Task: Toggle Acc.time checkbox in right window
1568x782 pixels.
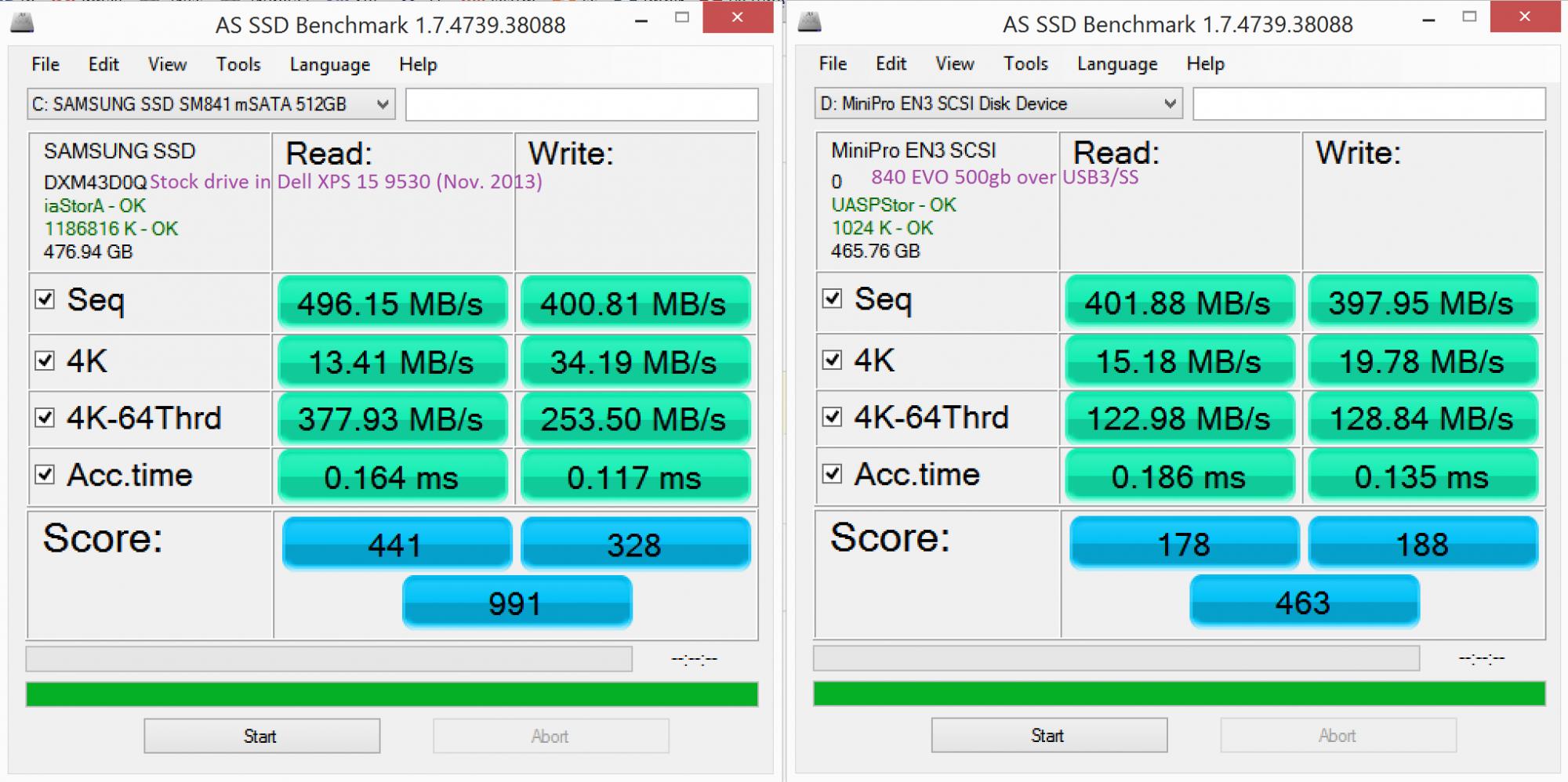Action: [832, 474]
